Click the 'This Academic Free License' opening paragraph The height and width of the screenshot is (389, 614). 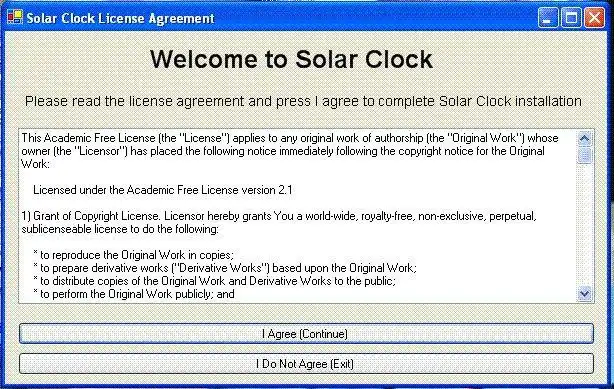290,151
